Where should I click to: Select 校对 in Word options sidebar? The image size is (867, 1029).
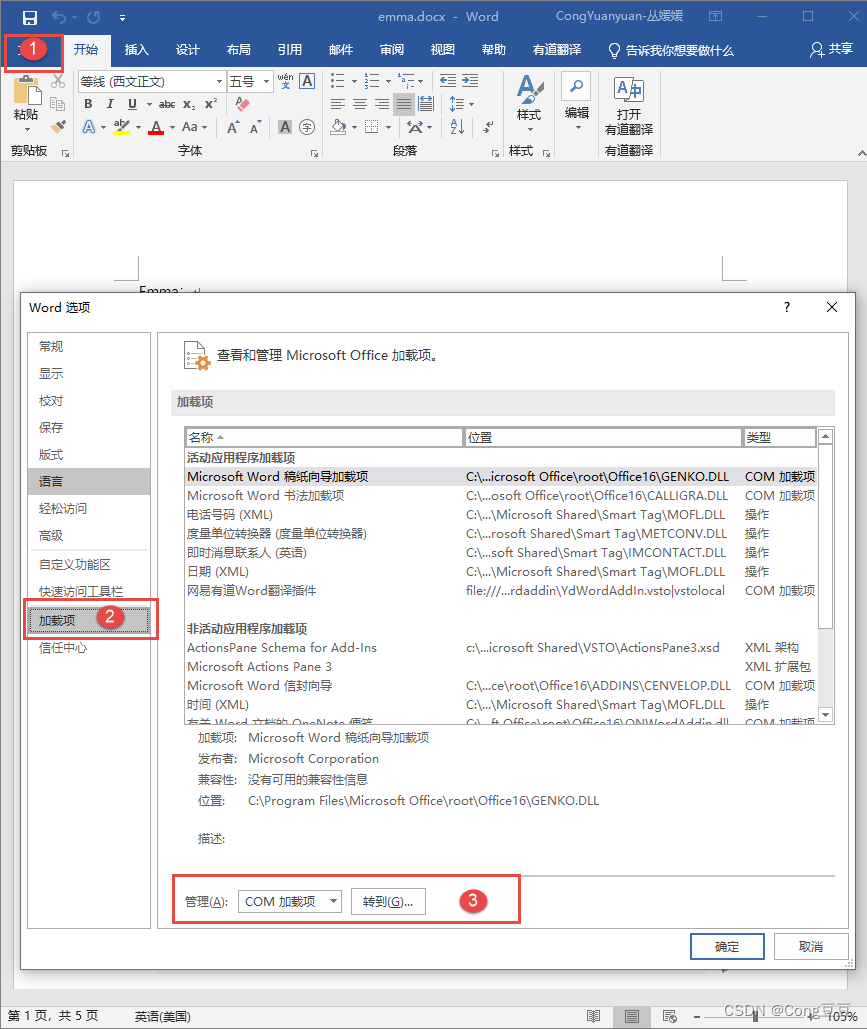[x=89, y=400]
